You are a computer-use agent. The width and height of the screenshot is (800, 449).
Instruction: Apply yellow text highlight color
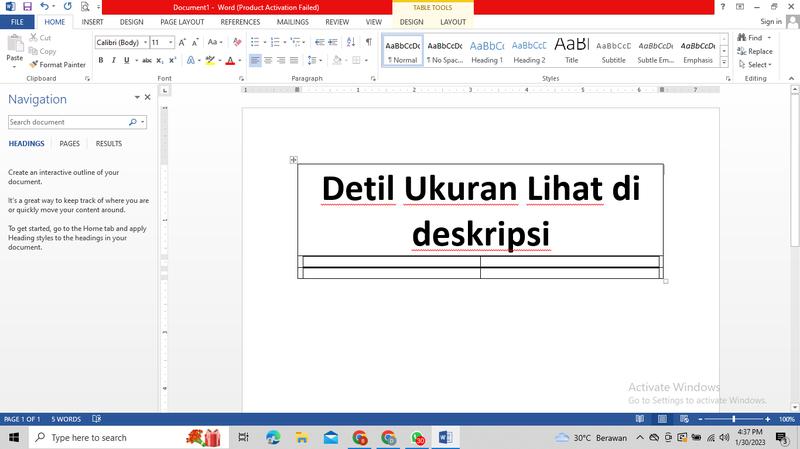pyautogui.click(x=210, y=60)
